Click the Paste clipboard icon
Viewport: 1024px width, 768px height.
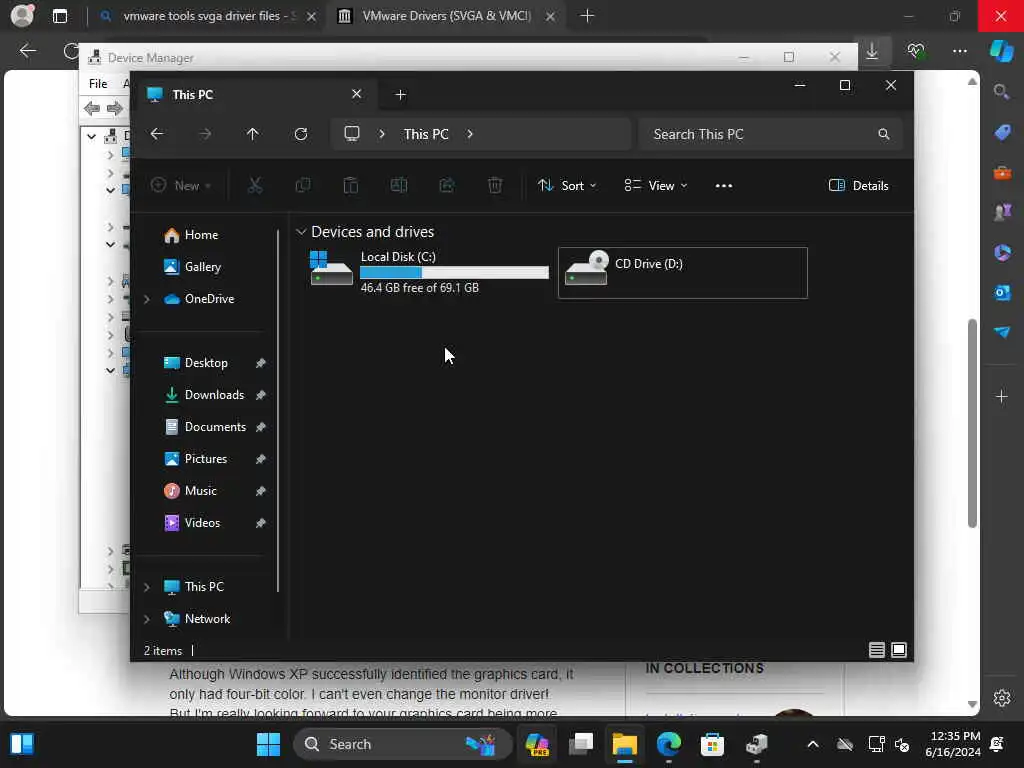pos(351,185)
